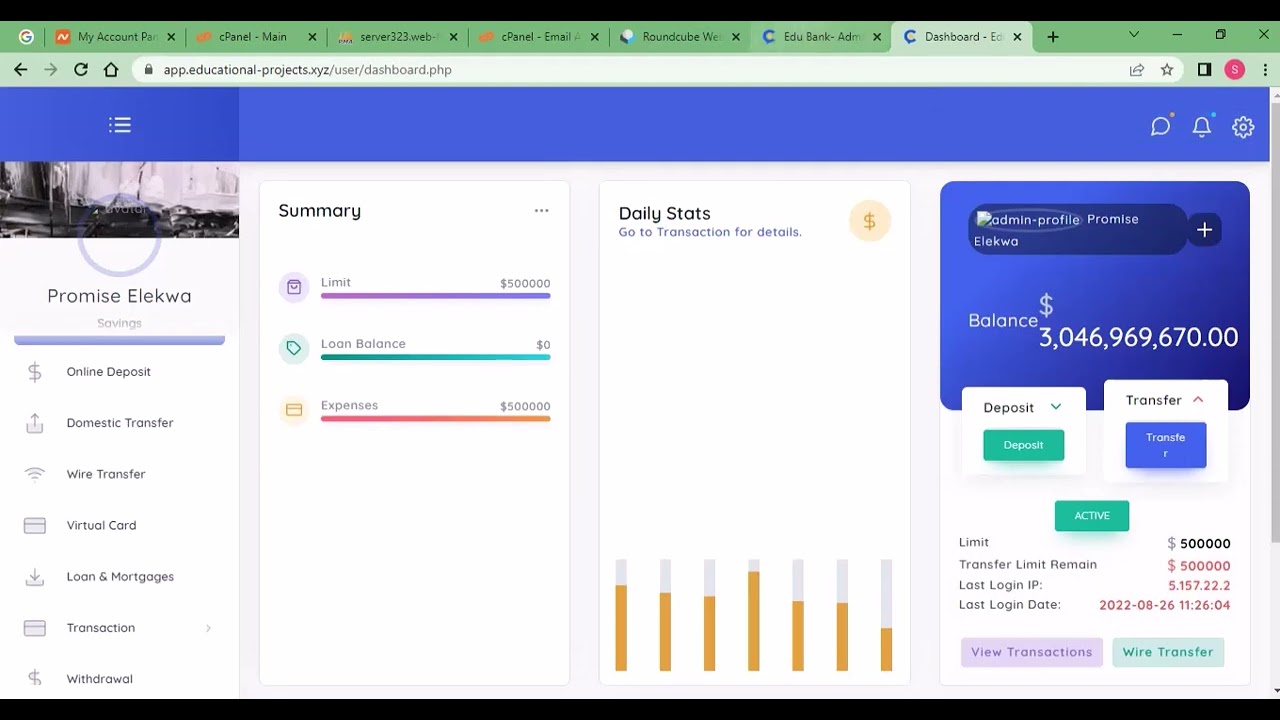Click the teal Wire Transfer button

click(1168, 652)
